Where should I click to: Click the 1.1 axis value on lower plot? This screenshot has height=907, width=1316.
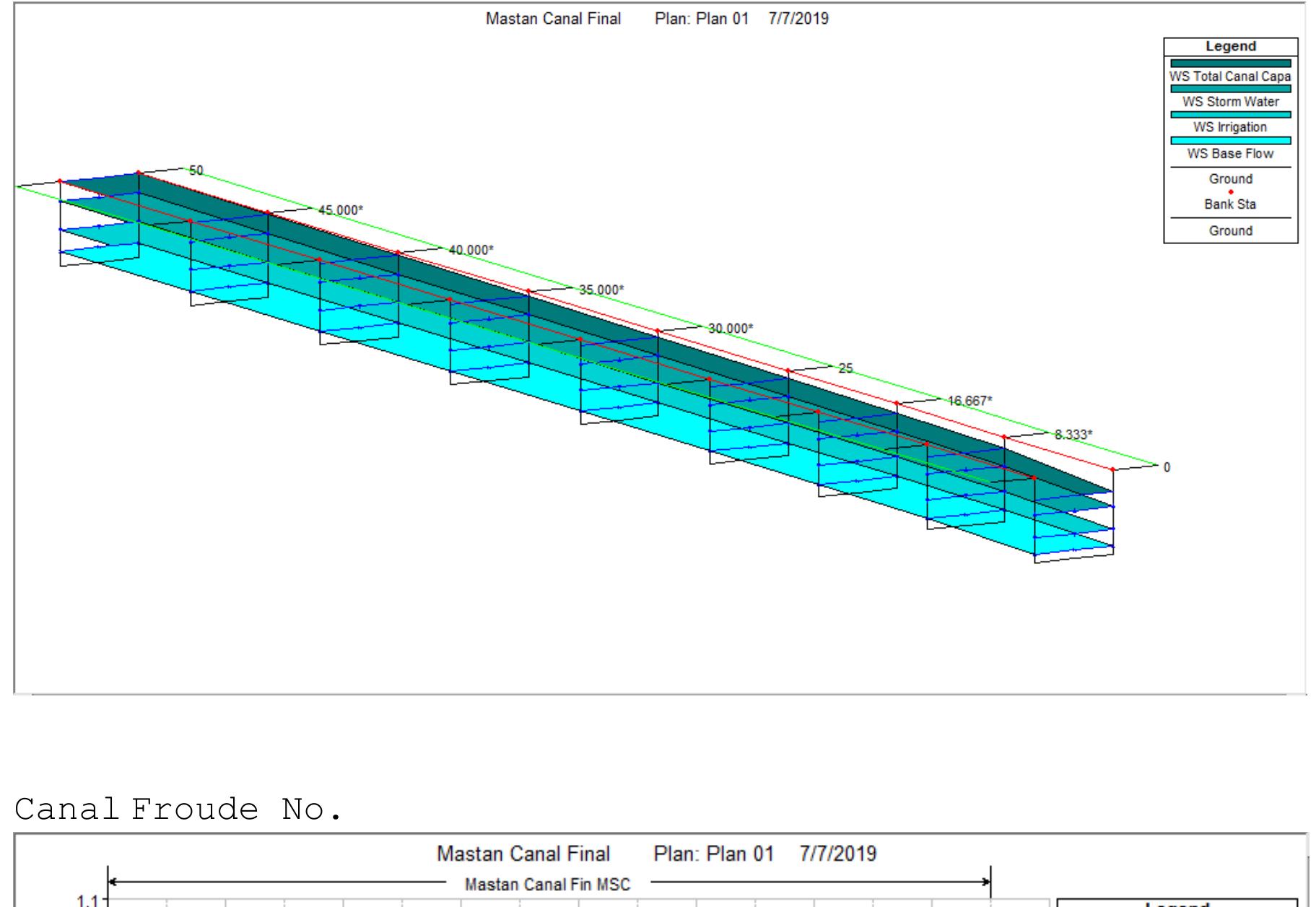click(88, 901)
